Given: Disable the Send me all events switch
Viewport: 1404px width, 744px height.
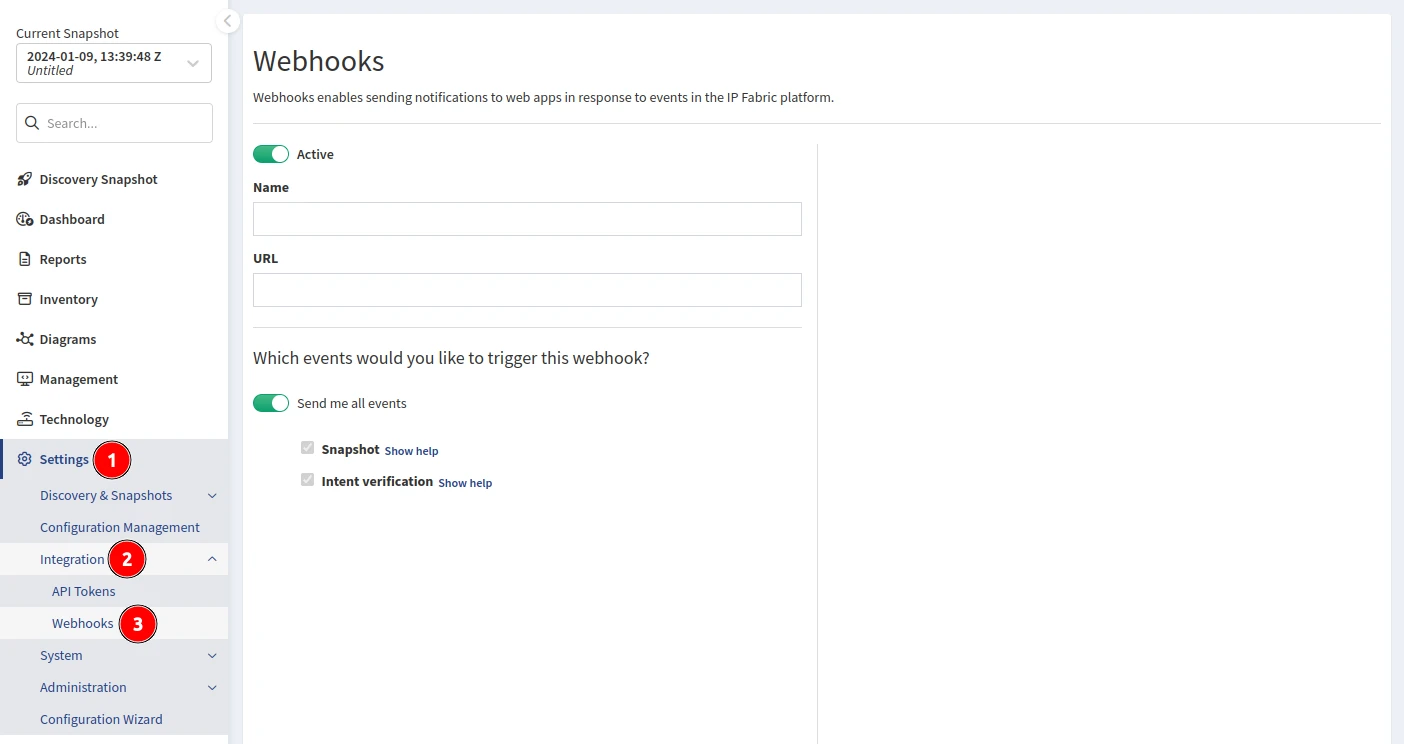Looking at the screenshot, I should 271,403.
